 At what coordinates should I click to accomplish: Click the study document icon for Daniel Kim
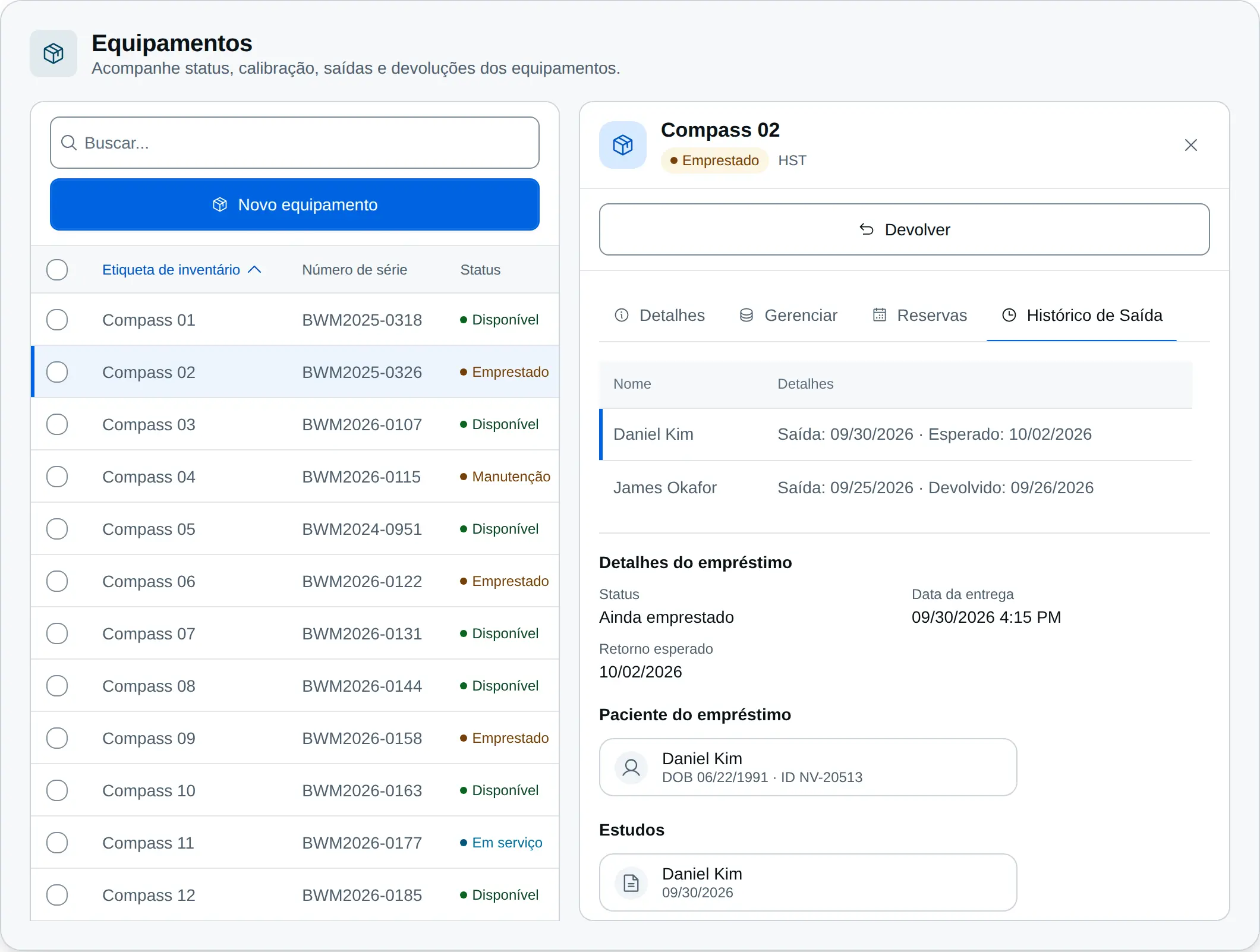(x=631, y=882)
